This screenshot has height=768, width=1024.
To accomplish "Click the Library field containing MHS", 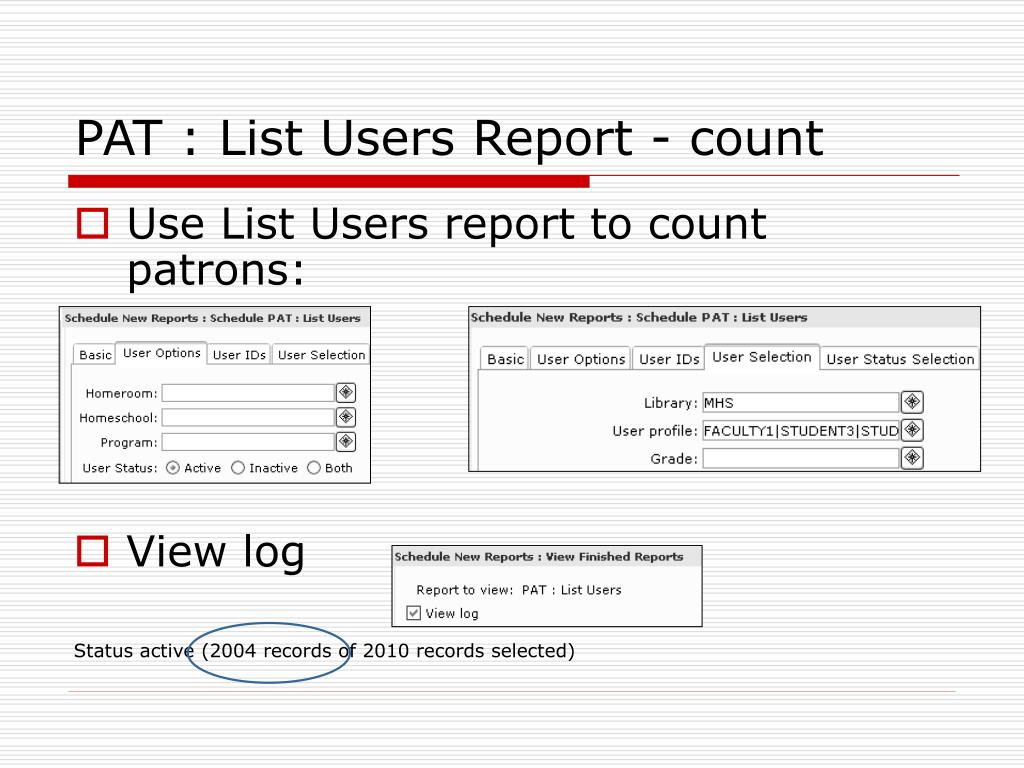I will (801, 402).
